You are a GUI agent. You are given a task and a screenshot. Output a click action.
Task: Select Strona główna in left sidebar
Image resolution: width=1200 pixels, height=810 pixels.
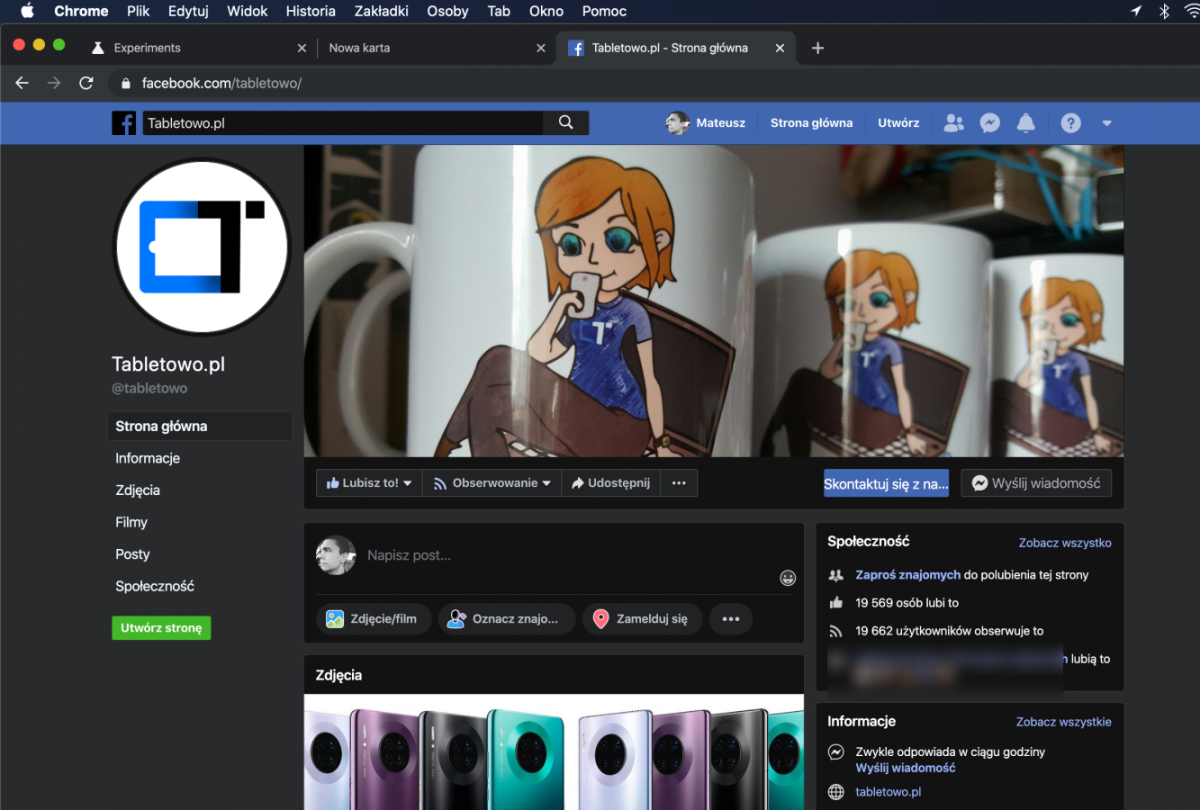tap(200, 426)
